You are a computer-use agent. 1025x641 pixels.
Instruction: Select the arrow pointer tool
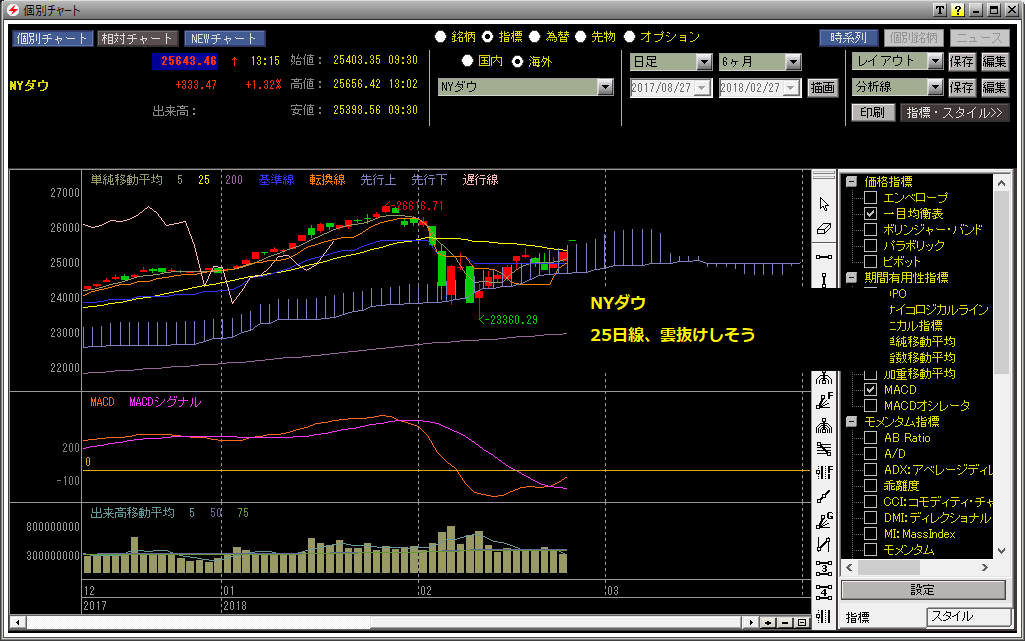824,204
